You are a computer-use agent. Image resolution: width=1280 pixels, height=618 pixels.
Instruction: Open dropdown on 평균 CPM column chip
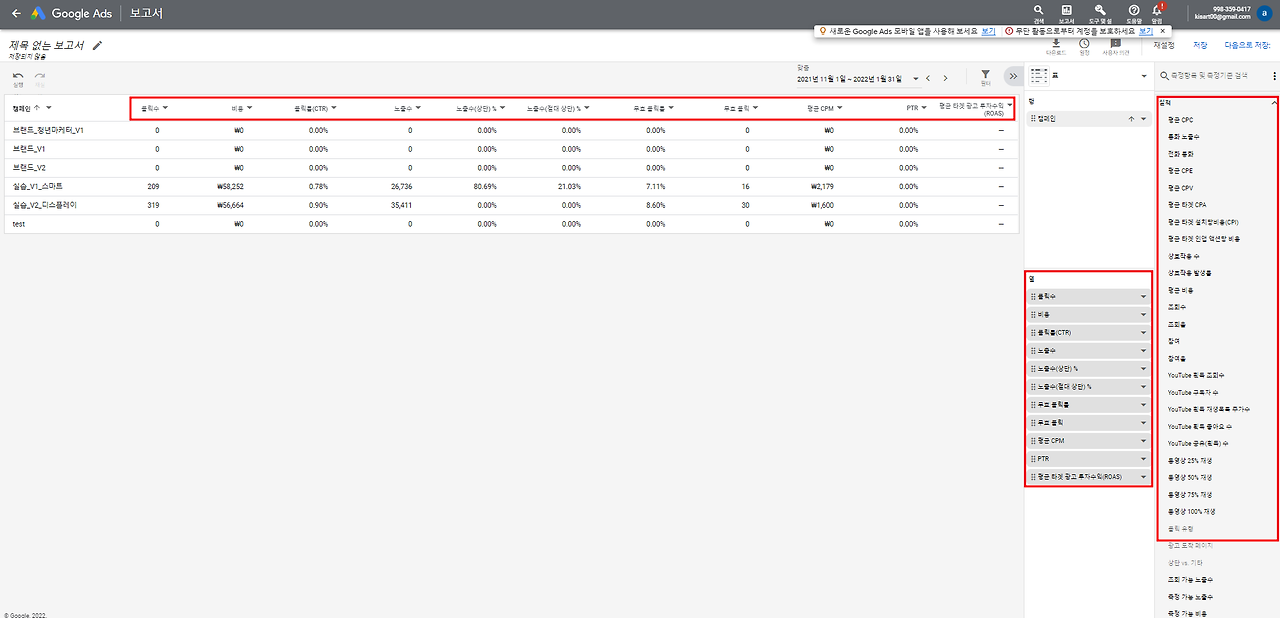pyautogui.click(x=1143, y=440)
